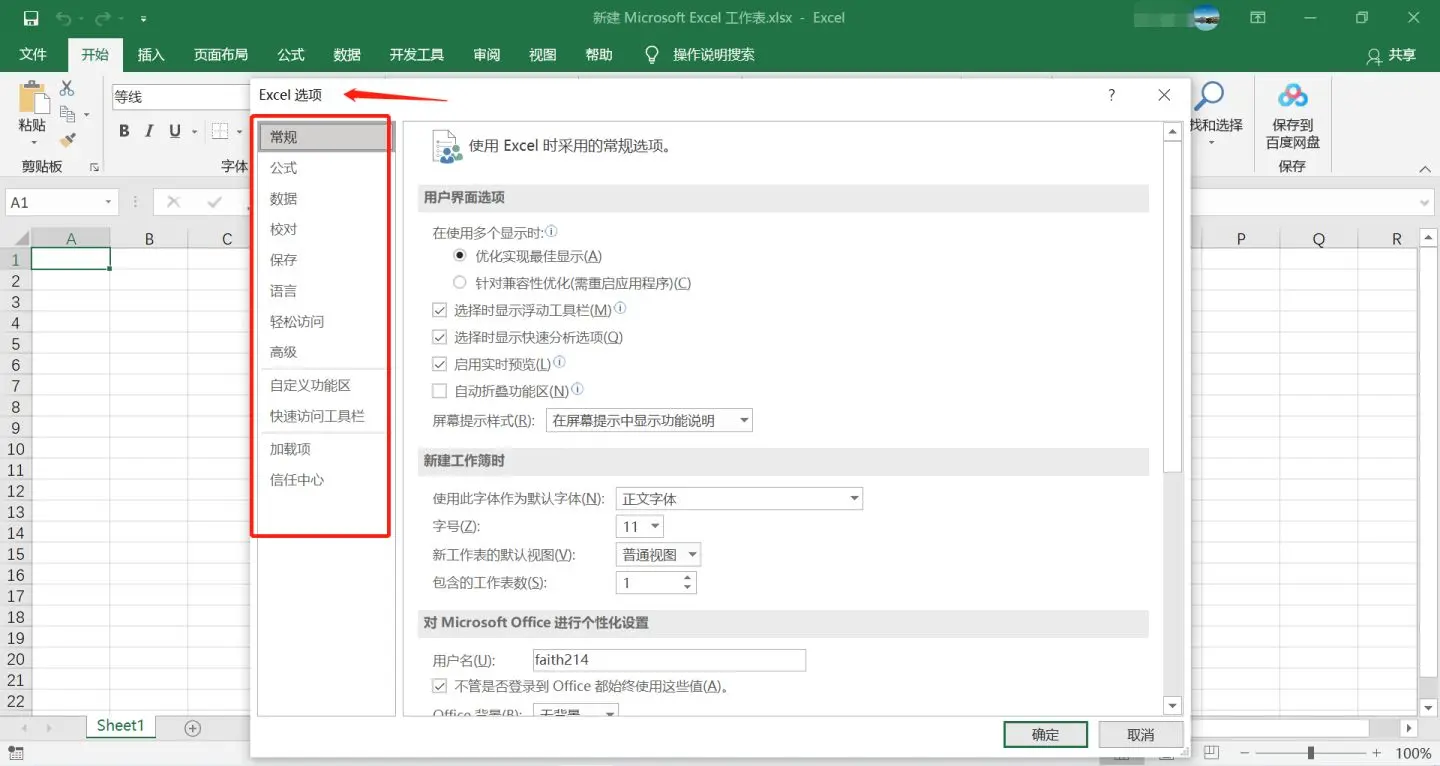Switch to the 开发工具 ribbon tab
1440x766 pixels.
click(417, 55)
